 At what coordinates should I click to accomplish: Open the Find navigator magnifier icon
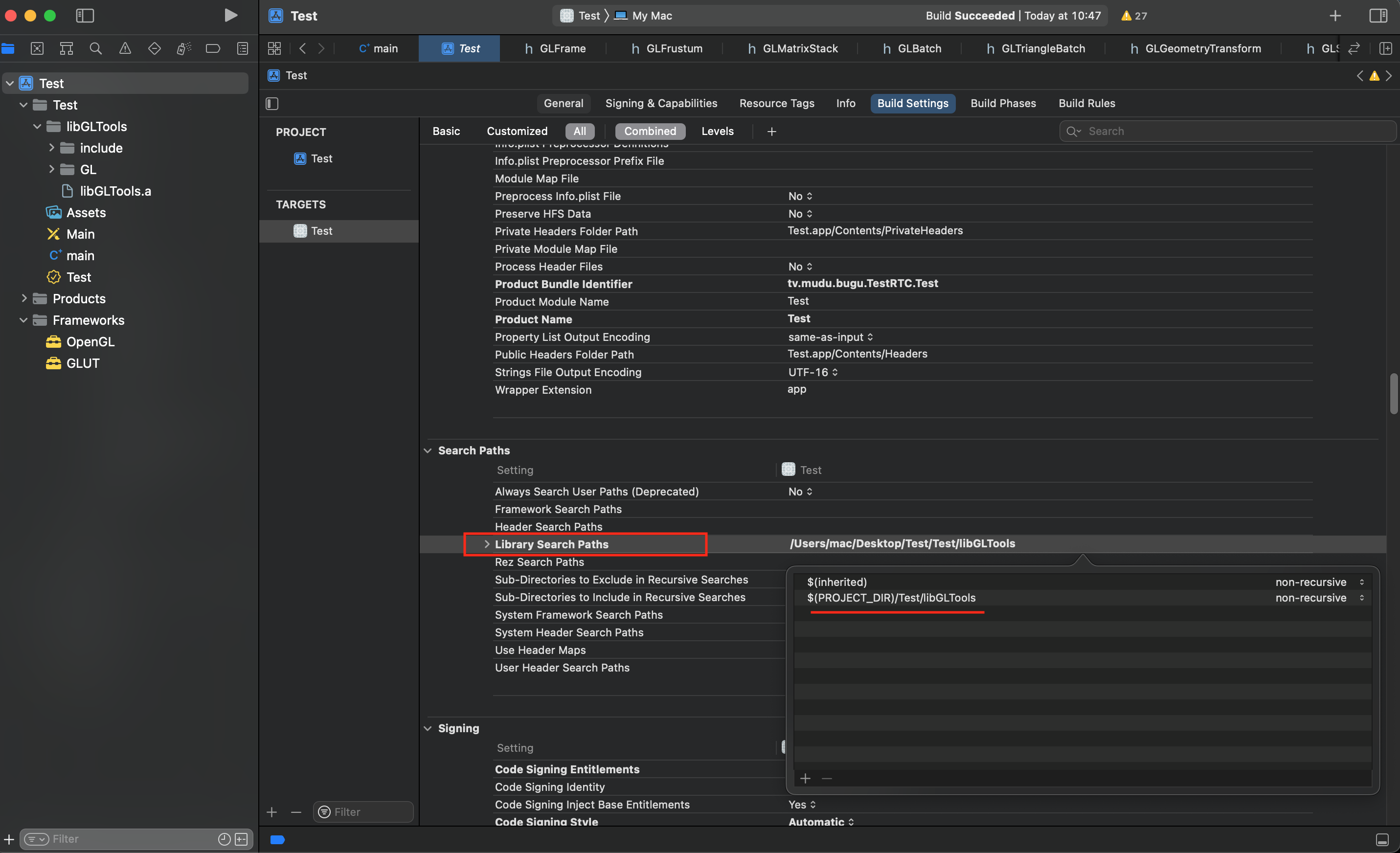(95, 48)
